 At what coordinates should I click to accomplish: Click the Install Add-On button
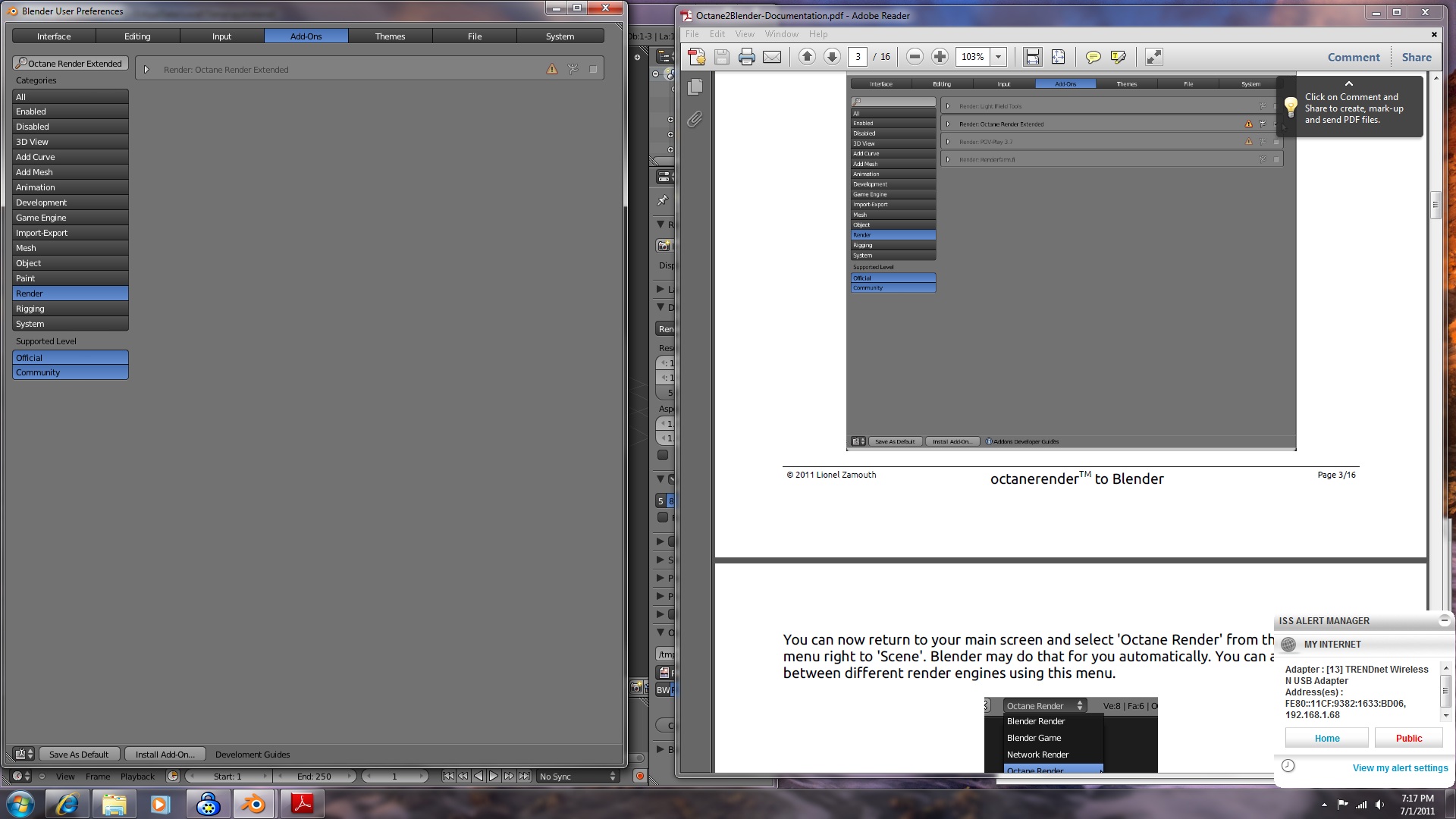click(x=165, y=755)
